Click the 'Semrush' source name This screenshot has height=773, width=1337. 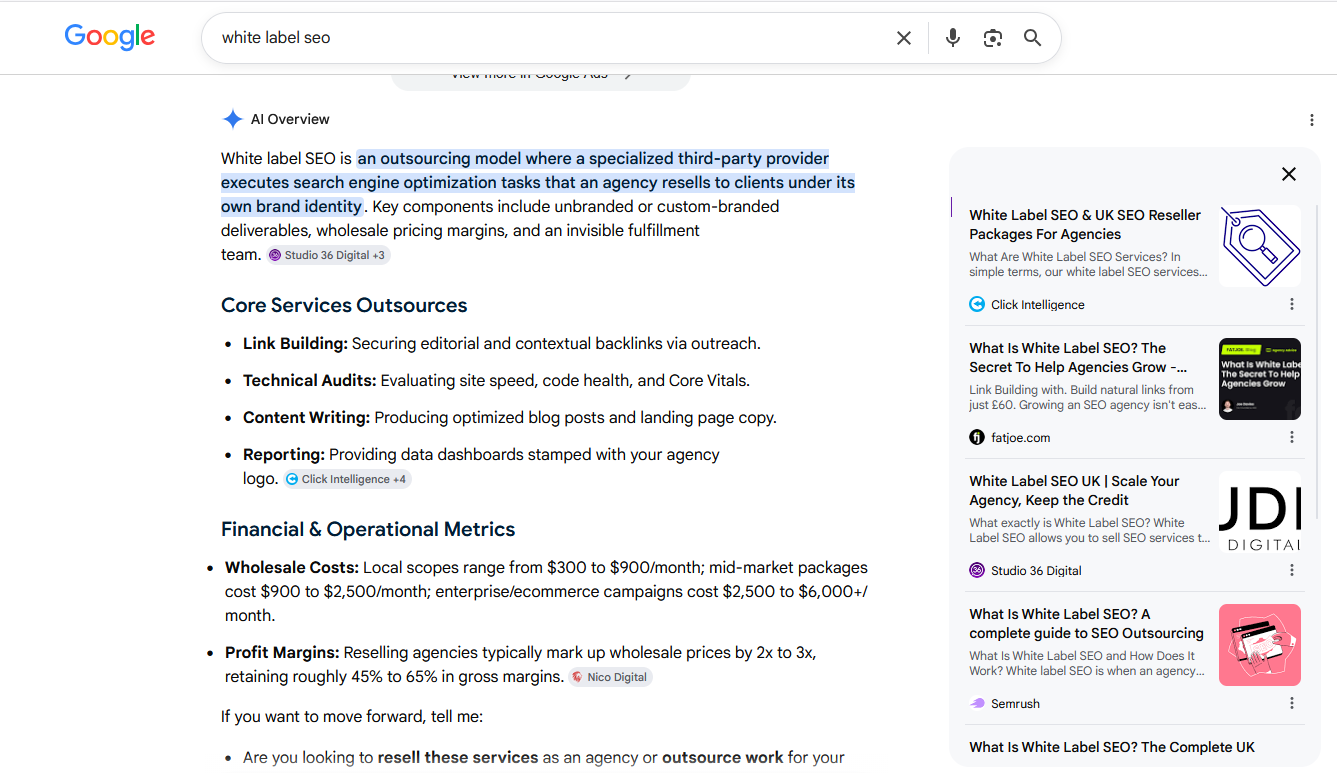pyautogui.click(x=1015, y=703)
